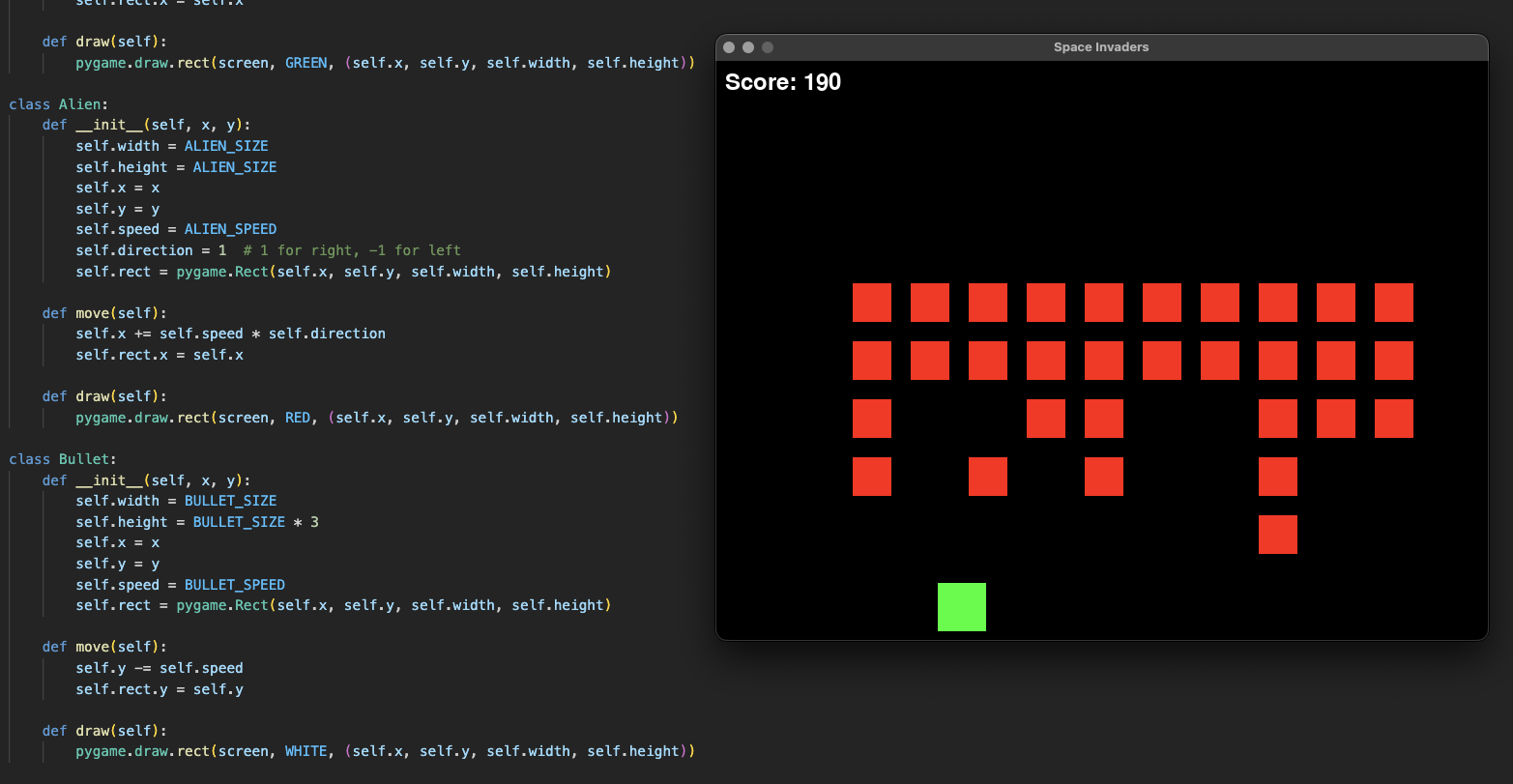
Task: Click the 'class Alien:' line in the editor
Action: pos(59,104)
